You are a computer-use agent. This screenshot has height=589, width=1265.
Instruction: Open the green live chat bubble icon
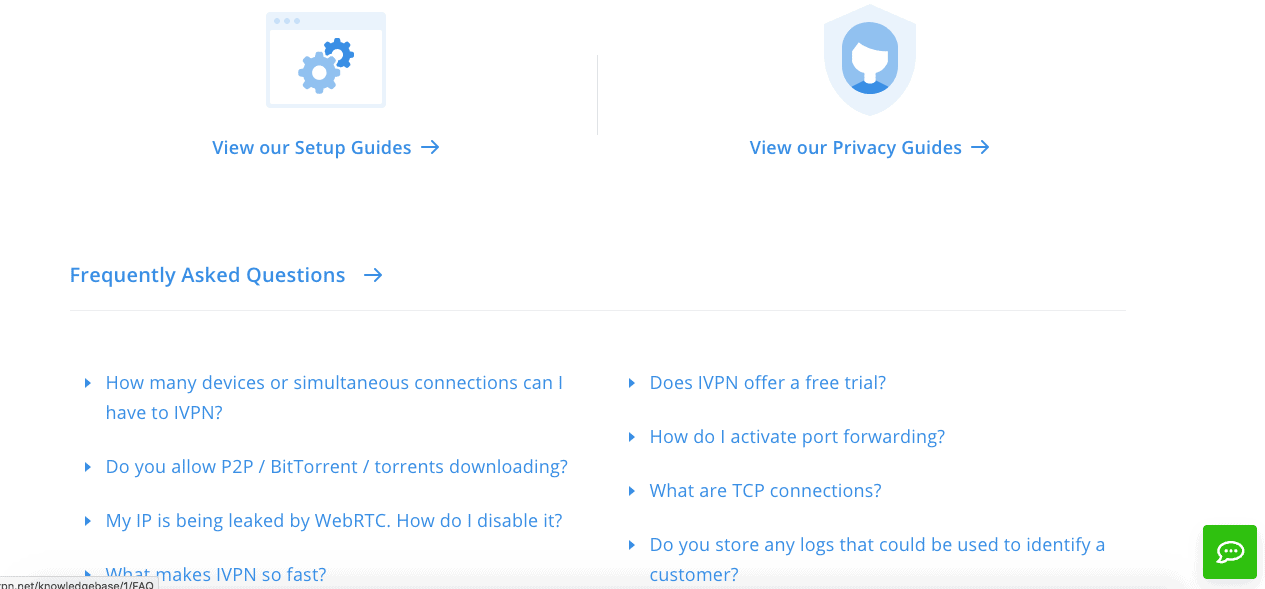click(1230, 552)
